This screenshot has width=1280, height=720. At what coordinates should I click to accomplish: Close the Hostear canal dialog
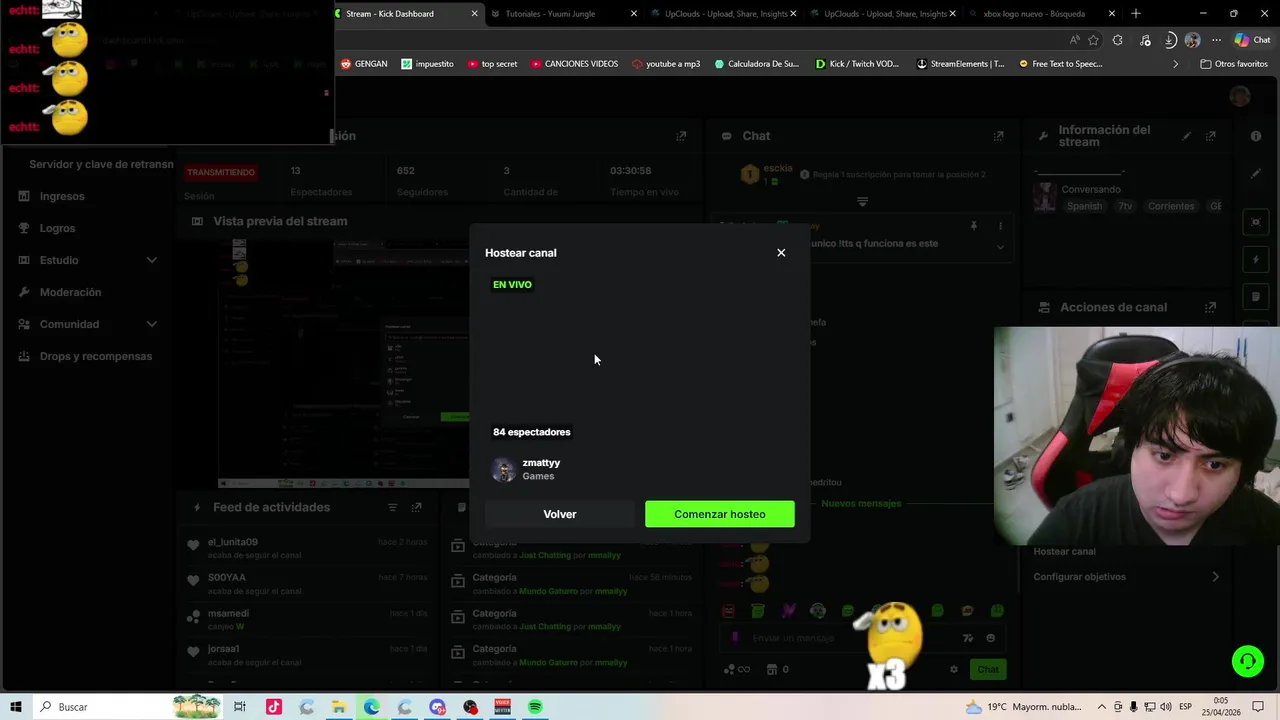781,253
